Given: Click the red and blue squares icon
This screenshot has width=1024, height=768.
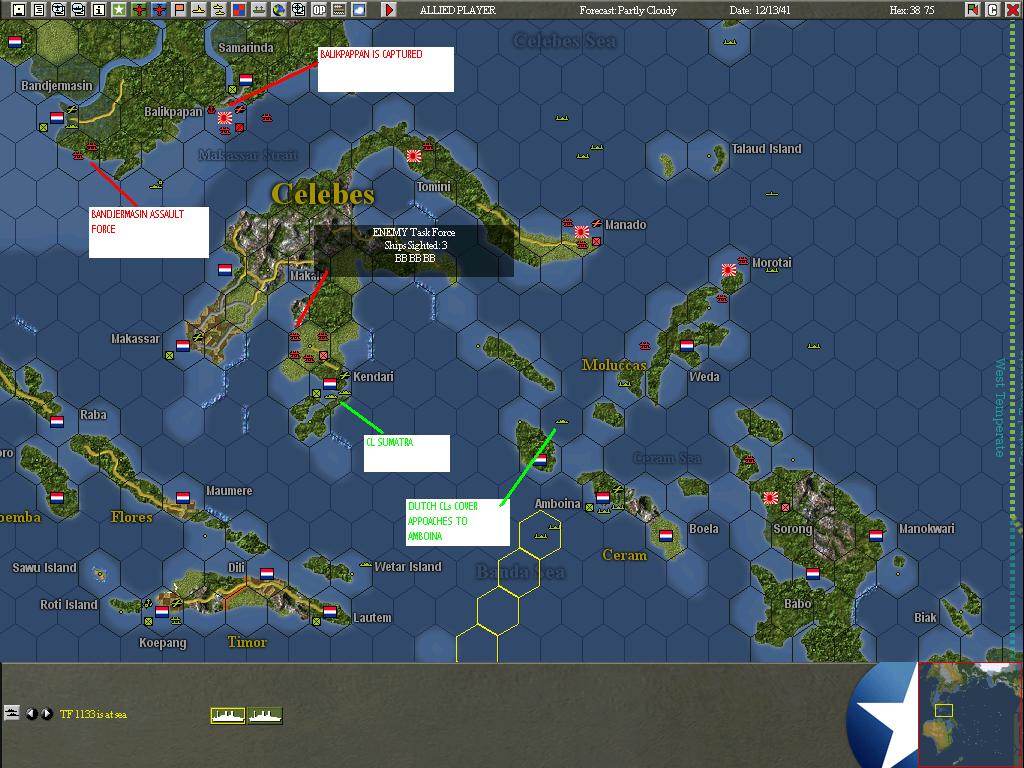Looking at the screenshot, I should point(238,9).
